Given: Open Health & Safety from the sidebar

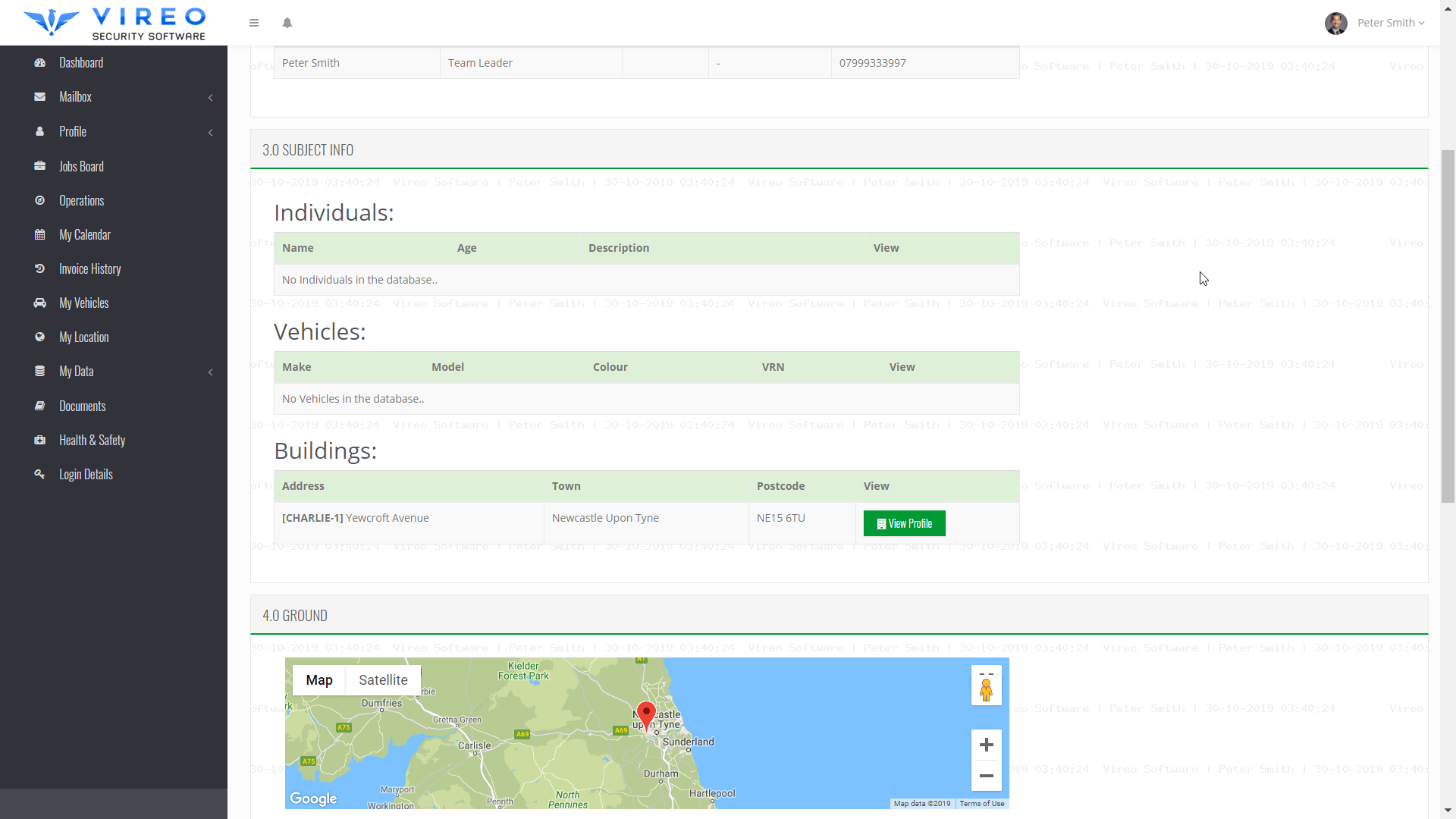Looking at the screenshot, I should pyautogui.click(x=92, y=440).
